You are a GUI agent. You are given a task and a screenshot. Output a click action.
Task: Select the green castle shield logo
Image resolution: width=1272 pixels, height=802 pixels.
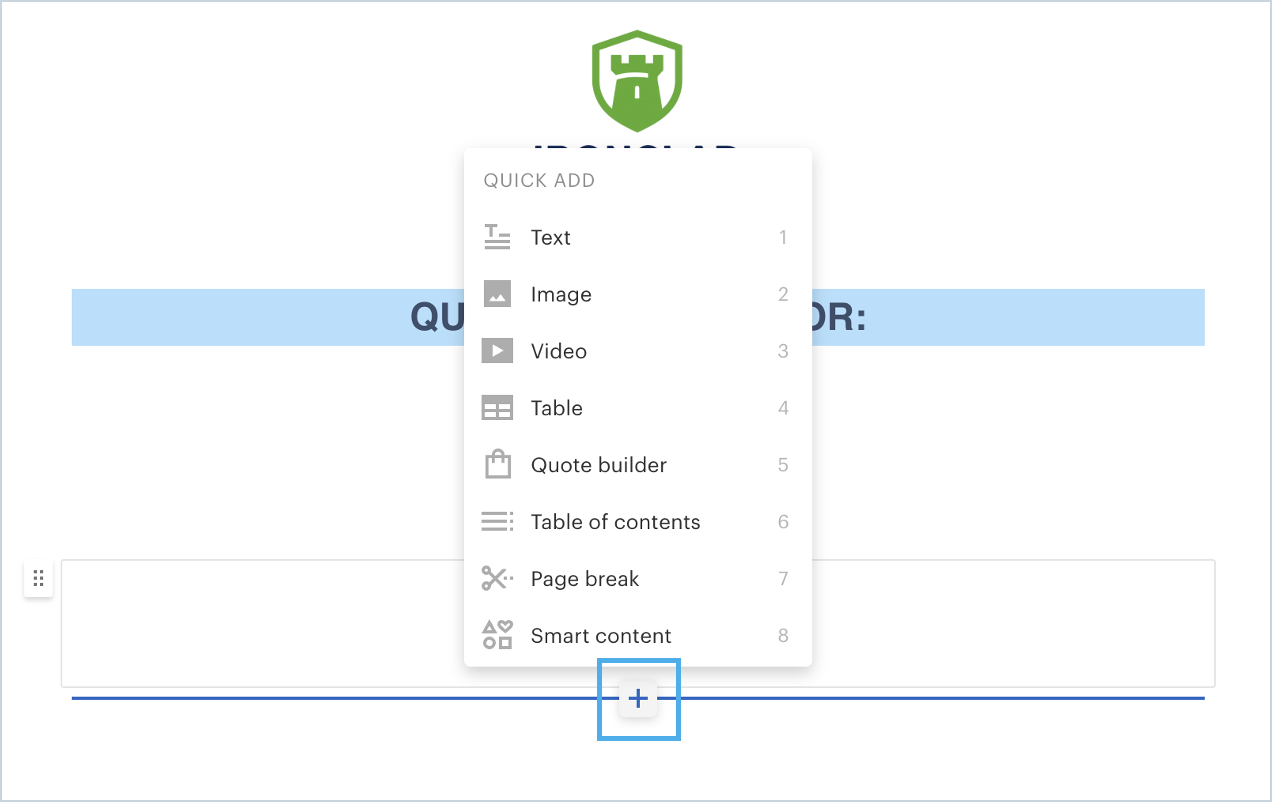coord(636,80)
